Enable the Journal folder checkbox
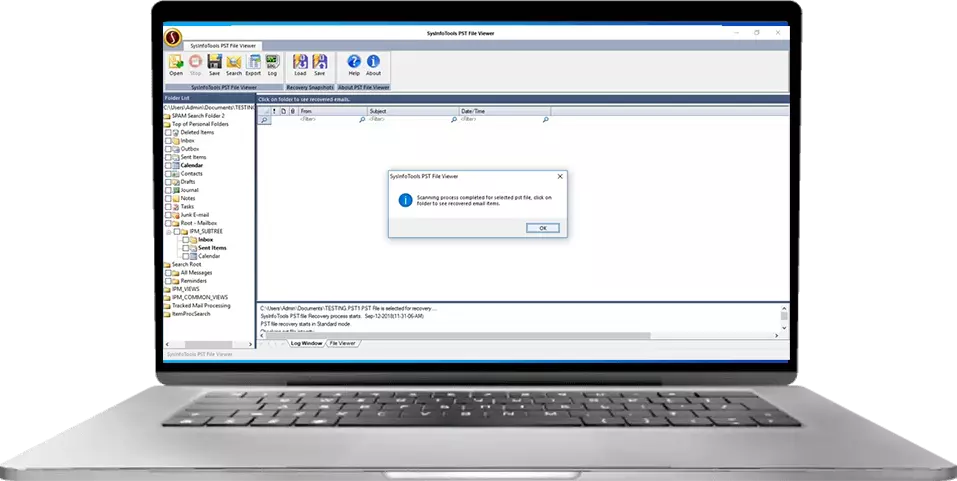This screenshot has height=481, width=957. click(x=168, y=190)
